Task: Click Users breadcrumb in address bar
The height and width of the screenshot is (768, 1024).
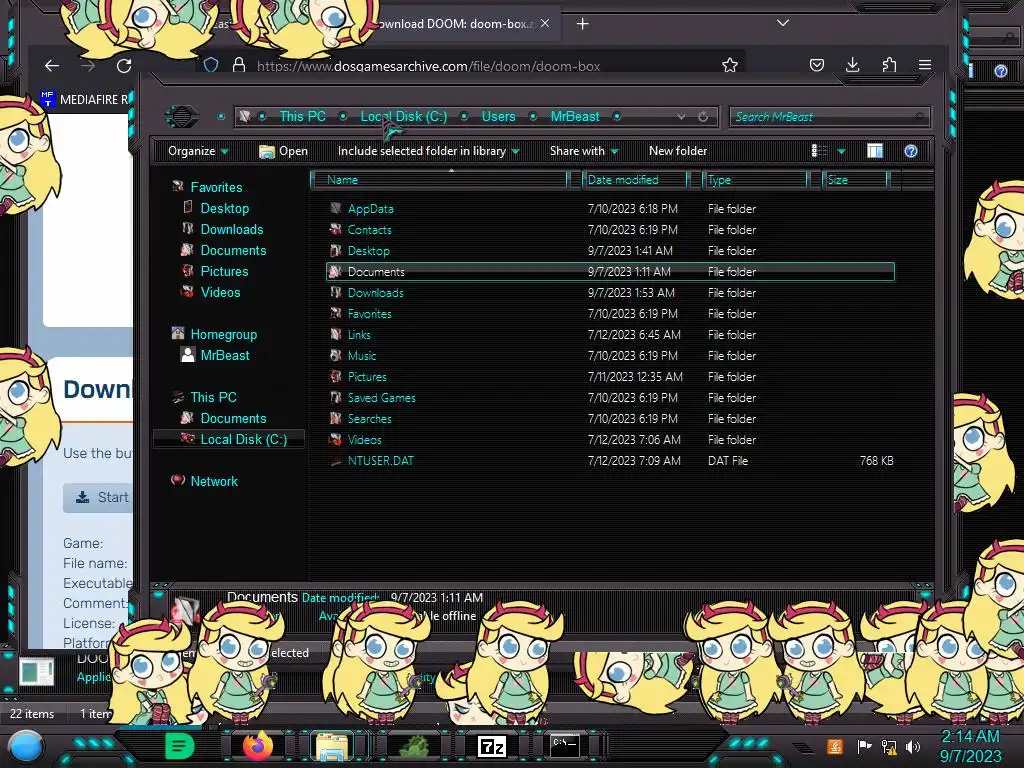Action: pos(498,116)
